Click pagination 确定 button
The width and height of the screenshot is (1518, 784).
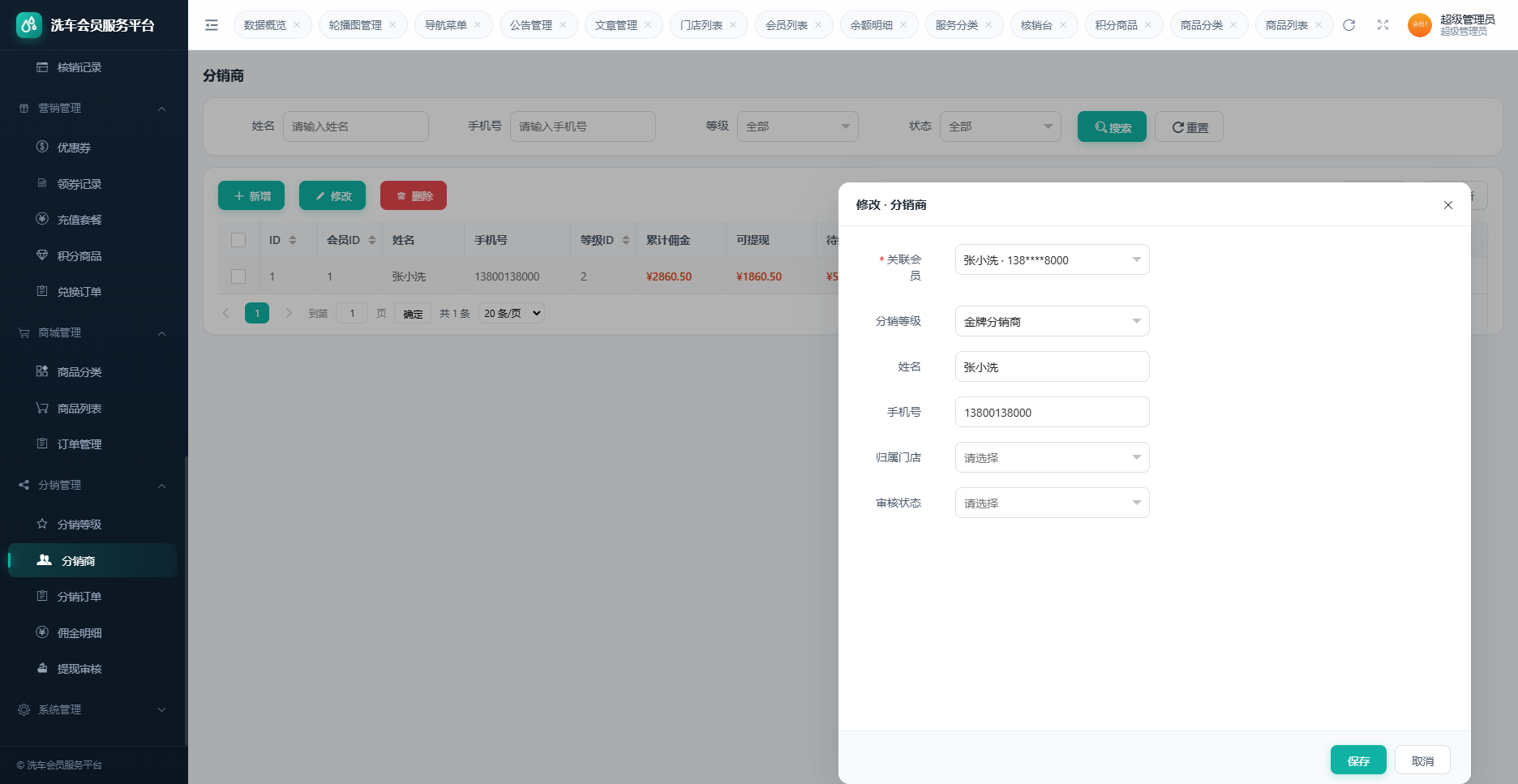point(413,313)
